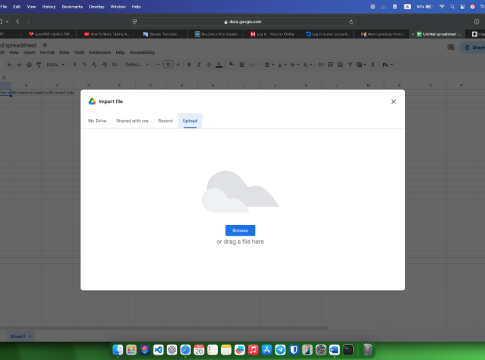Open the Bookmarks menu in the menu bar
Image resolution: width=485 pixels, height=360 pixels.
coord(72,7)
